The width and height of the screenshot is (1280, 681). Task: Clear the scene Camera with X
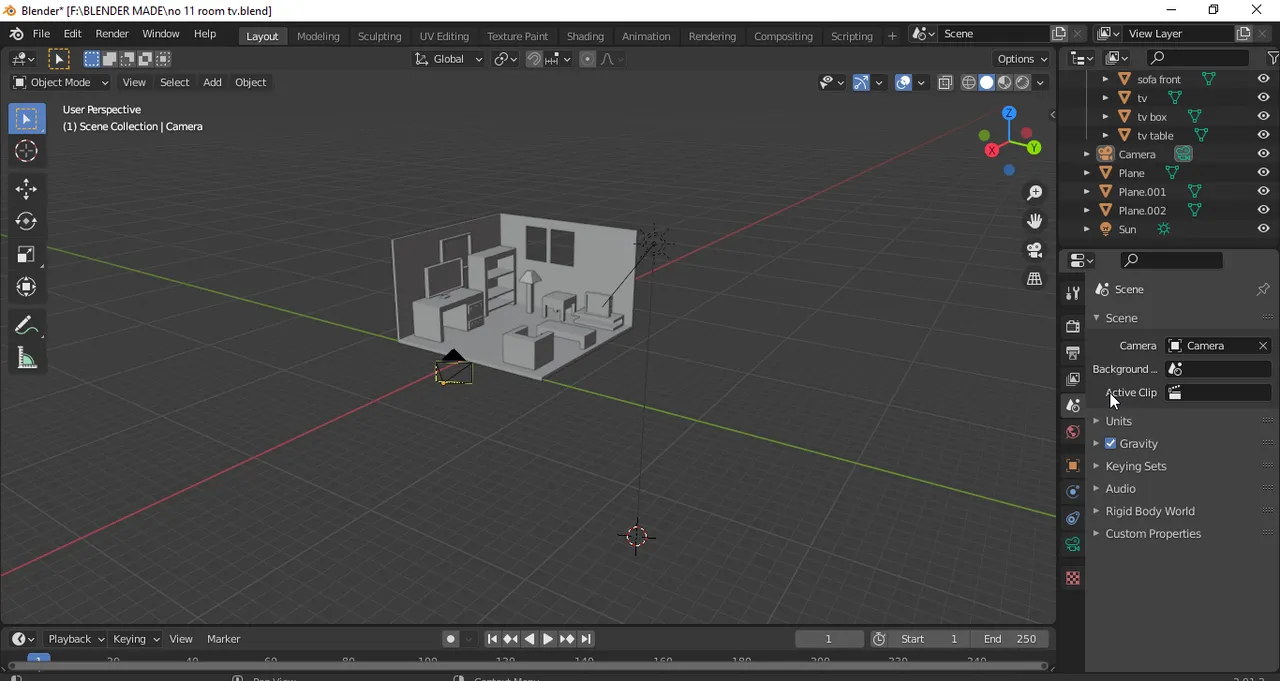1263,346
